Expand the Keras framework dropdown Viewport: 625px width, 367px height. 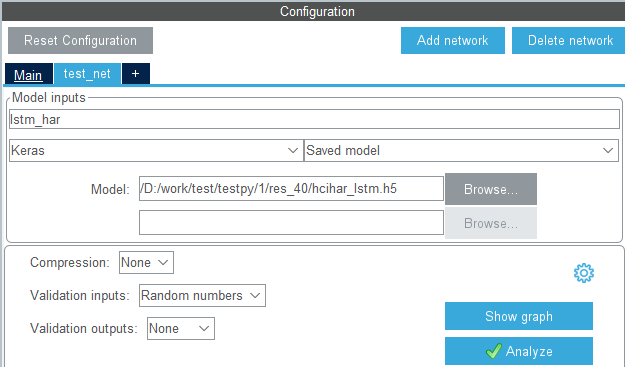[x=156, y=150]
